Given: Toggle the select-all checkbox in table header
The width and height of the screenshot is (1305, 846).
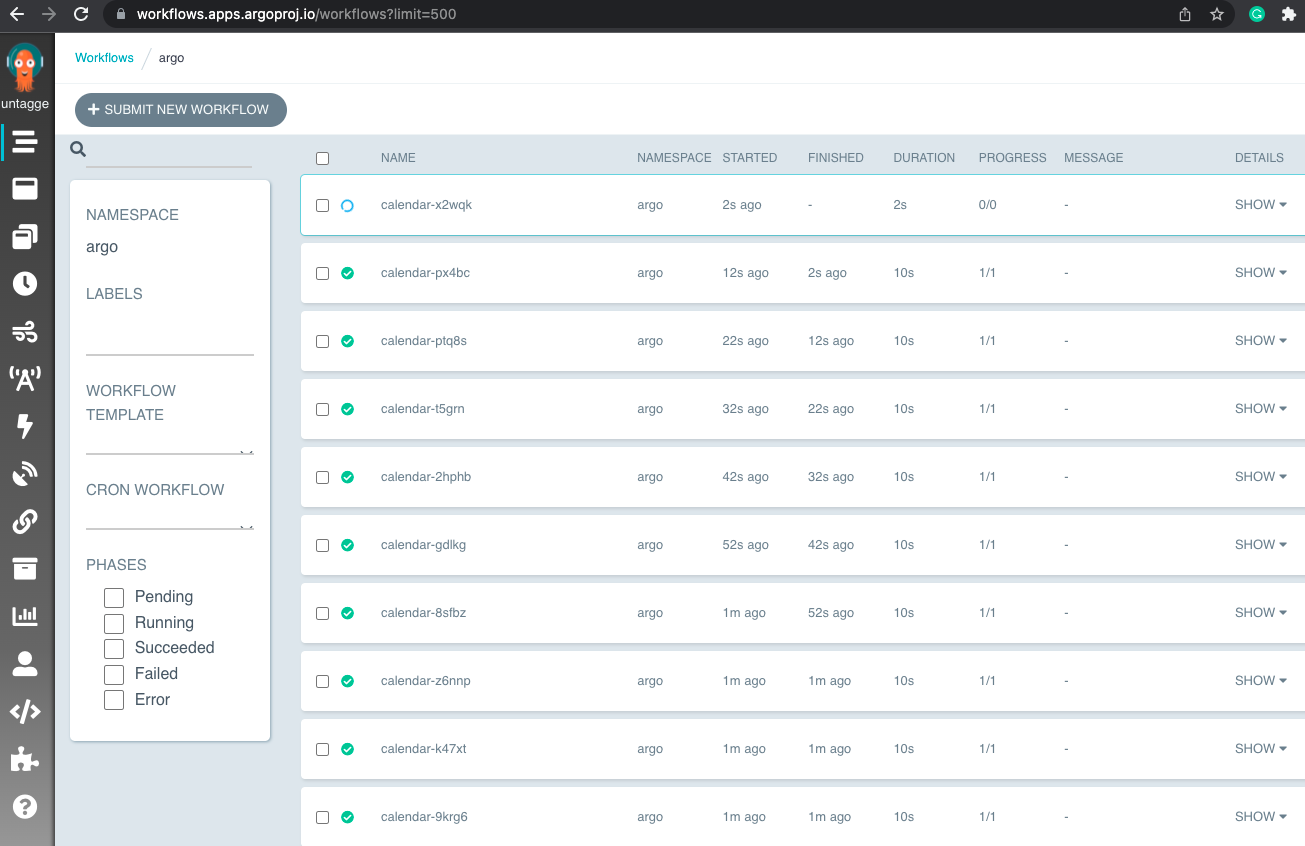Looking at the screenshot, I should [322, 158].
